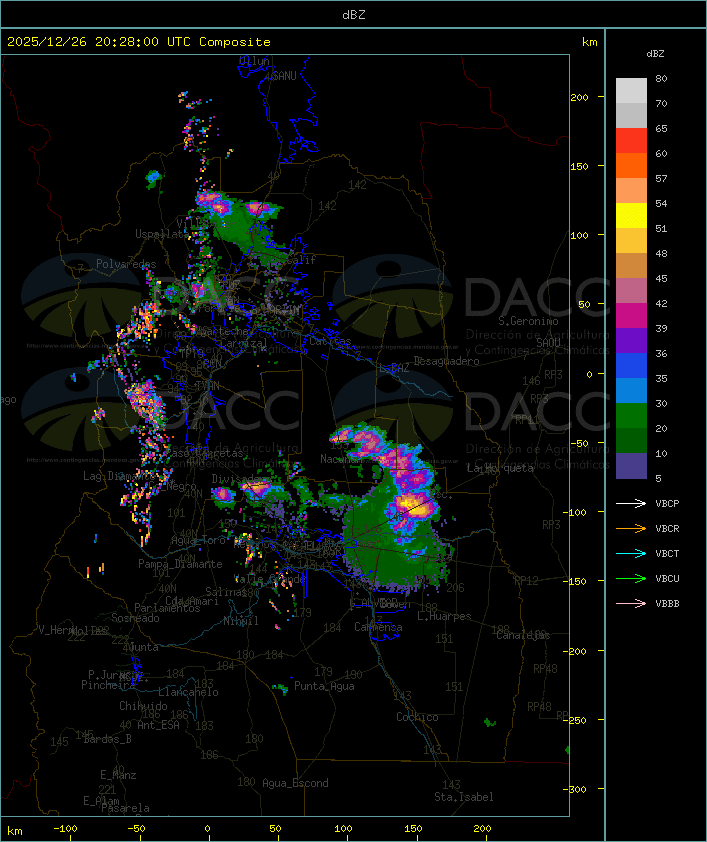
Task: Click the green 20-30 dBZ legend swatch
Action: [x=631, y=415]
